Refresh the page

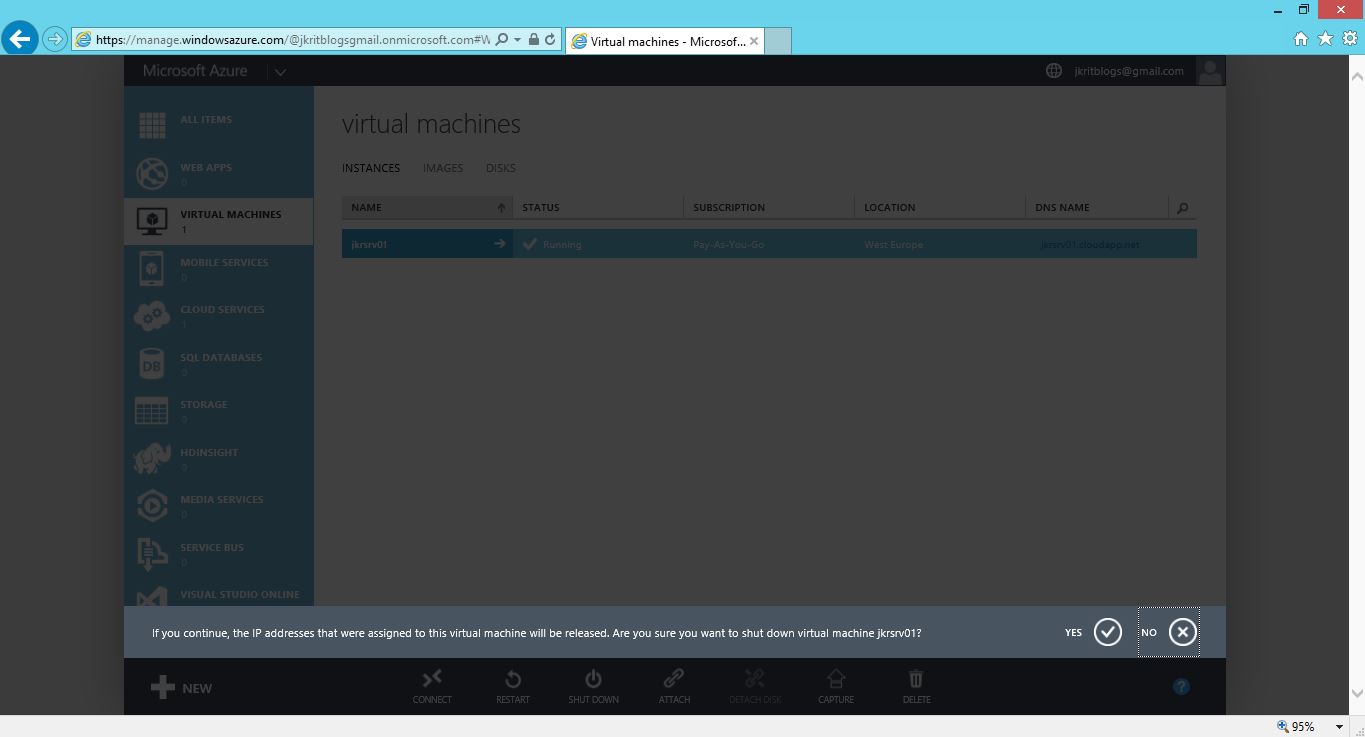pyautogui.click(x=550, y=40)
